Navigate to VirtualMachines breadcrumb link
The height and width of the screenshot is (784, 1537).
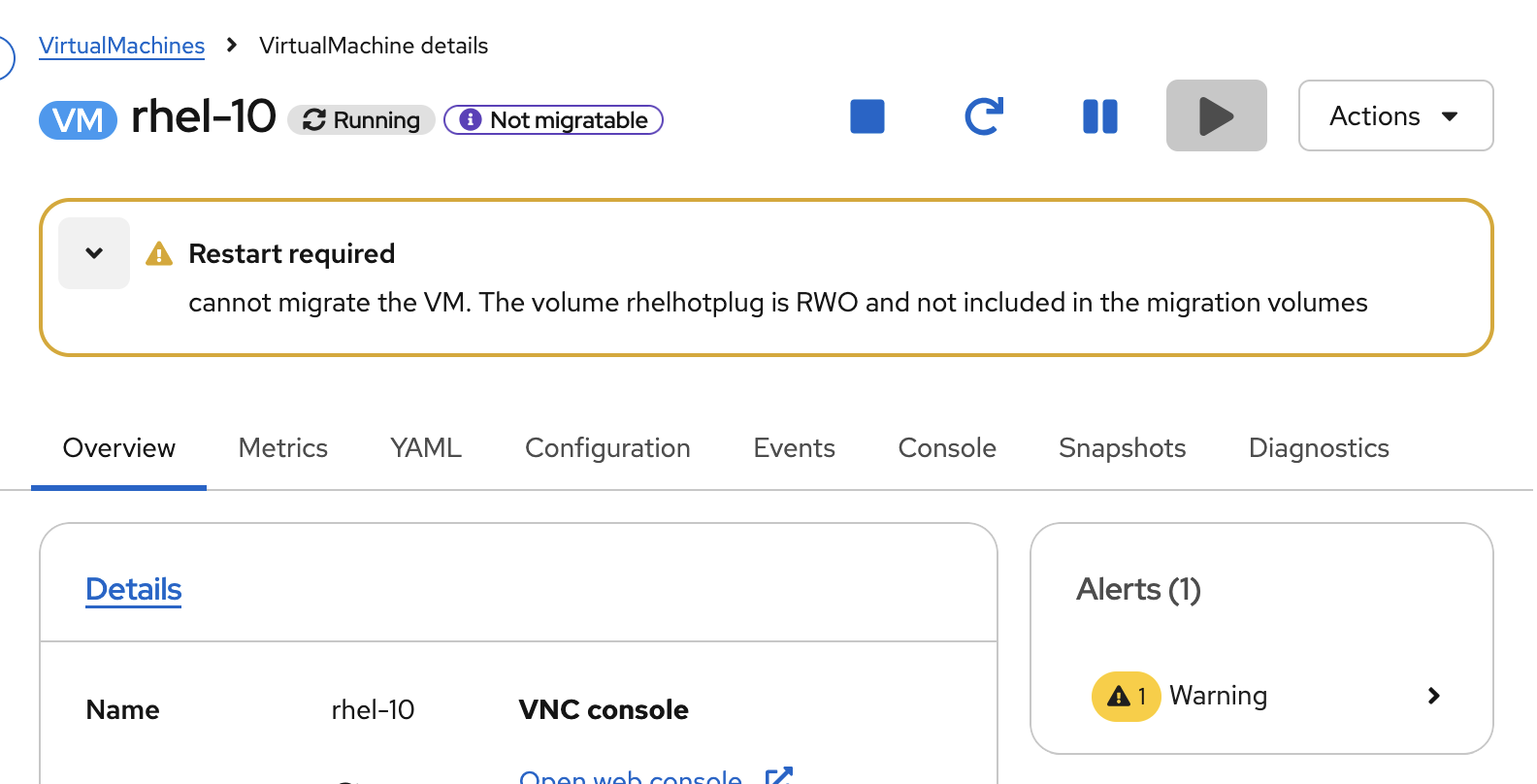tap(121, 46)
